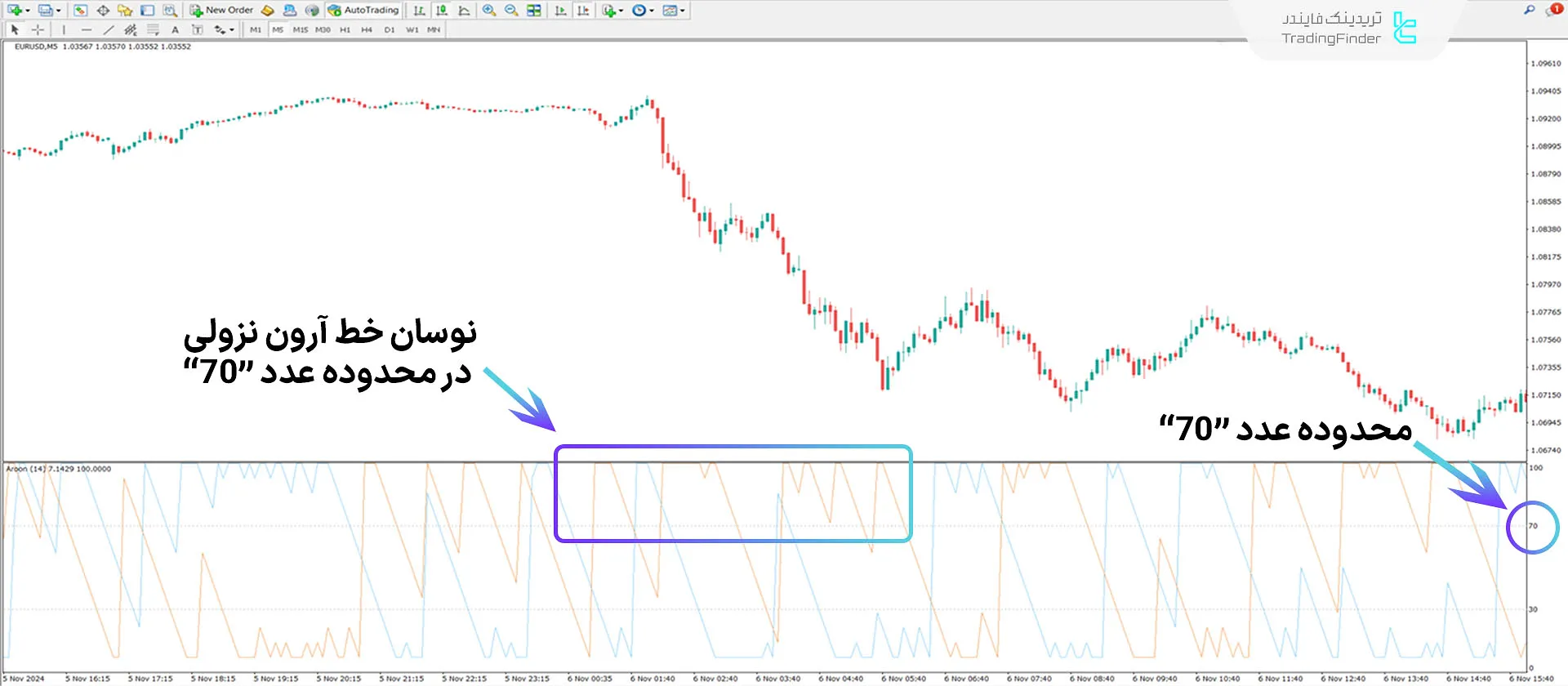Screen dimensions: 1568x686
Task: Open the TradingFinder logo link
Action: 1347,29
